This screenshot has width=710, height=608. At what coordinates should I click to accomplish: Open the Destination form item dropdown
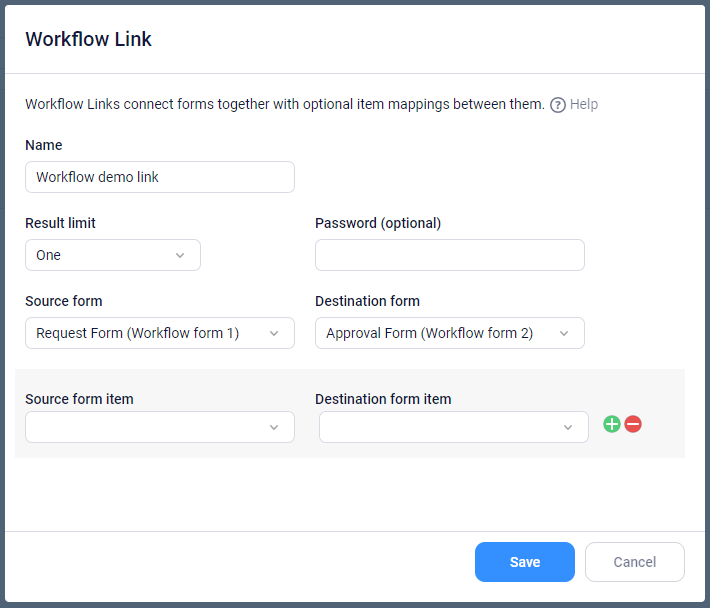(x=454, y=427)
